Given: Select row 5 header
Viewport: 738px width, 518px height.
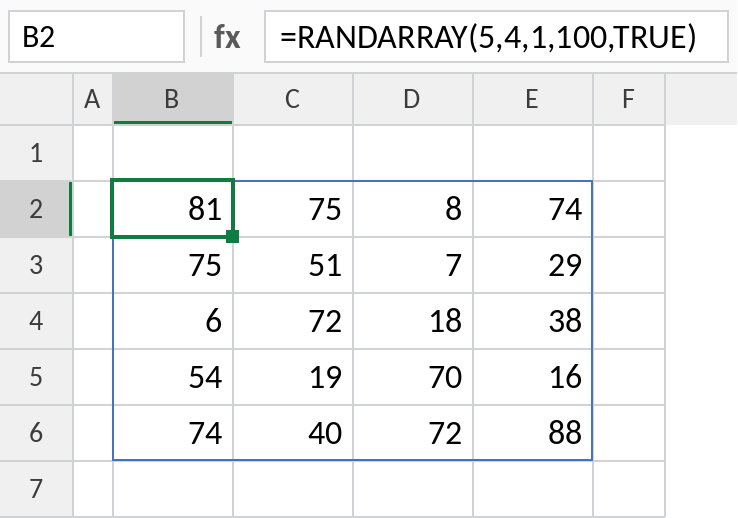Looking at the screenshot, I should click(x=36, y=377).
